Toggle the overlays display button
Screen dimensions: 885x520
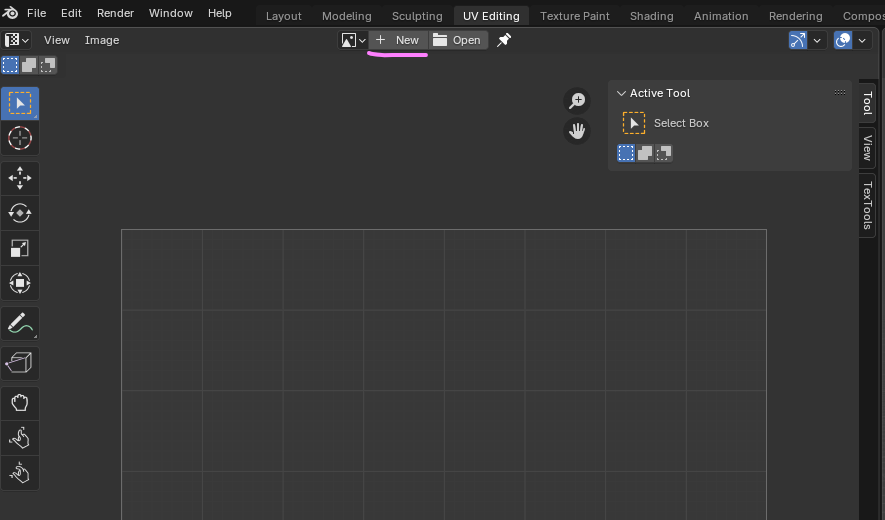[x=843, y=40]
